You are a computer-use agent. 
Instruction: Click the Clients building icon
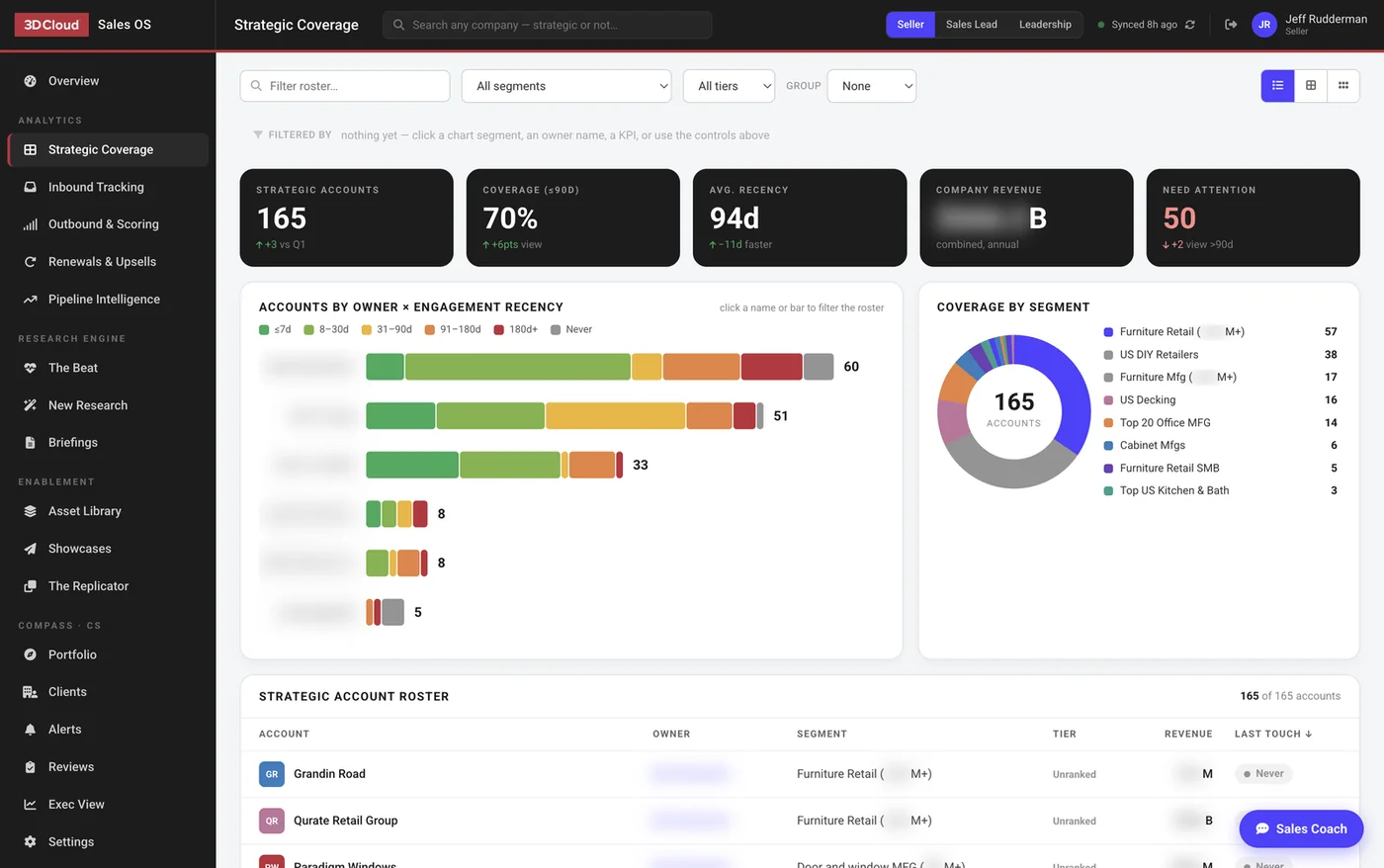31,692
